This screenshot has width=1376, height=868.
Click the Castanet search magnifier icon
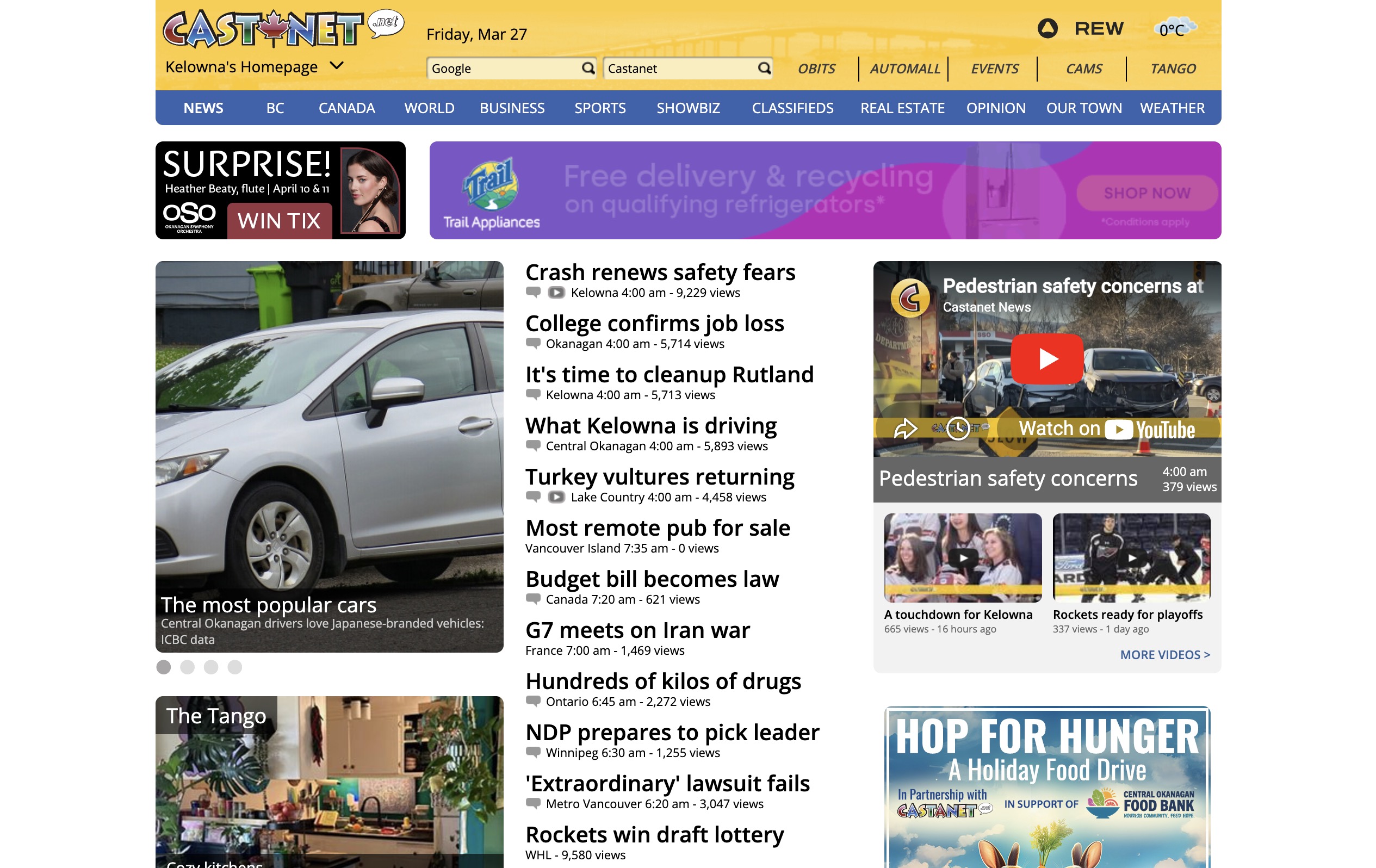(x=764, y=69)
